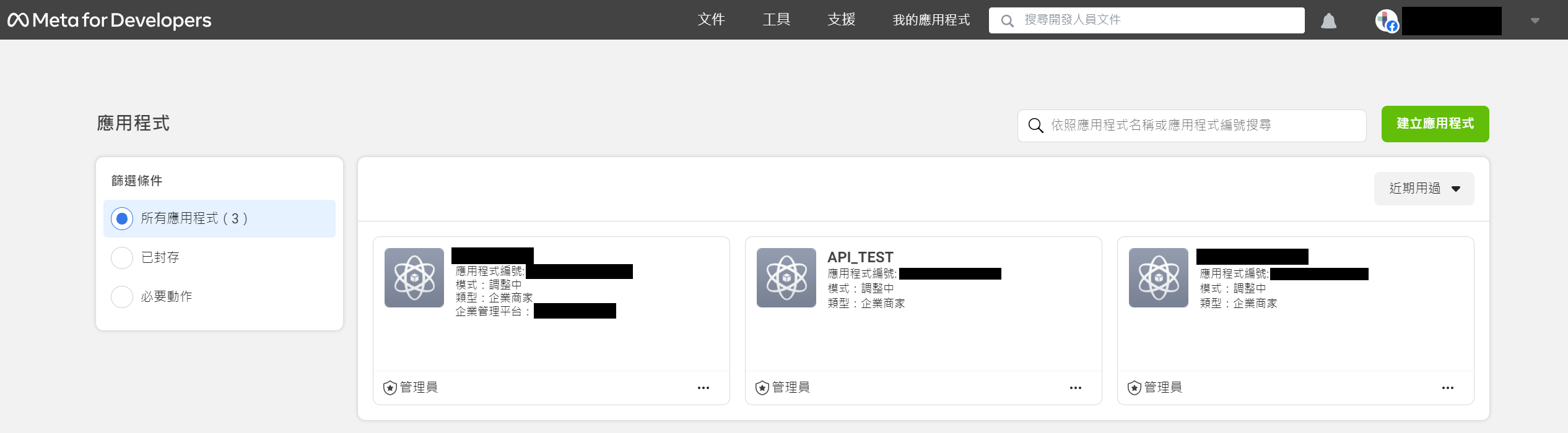Focus the 搜尋開發人員文件 search field

[x=1147, y=20]
